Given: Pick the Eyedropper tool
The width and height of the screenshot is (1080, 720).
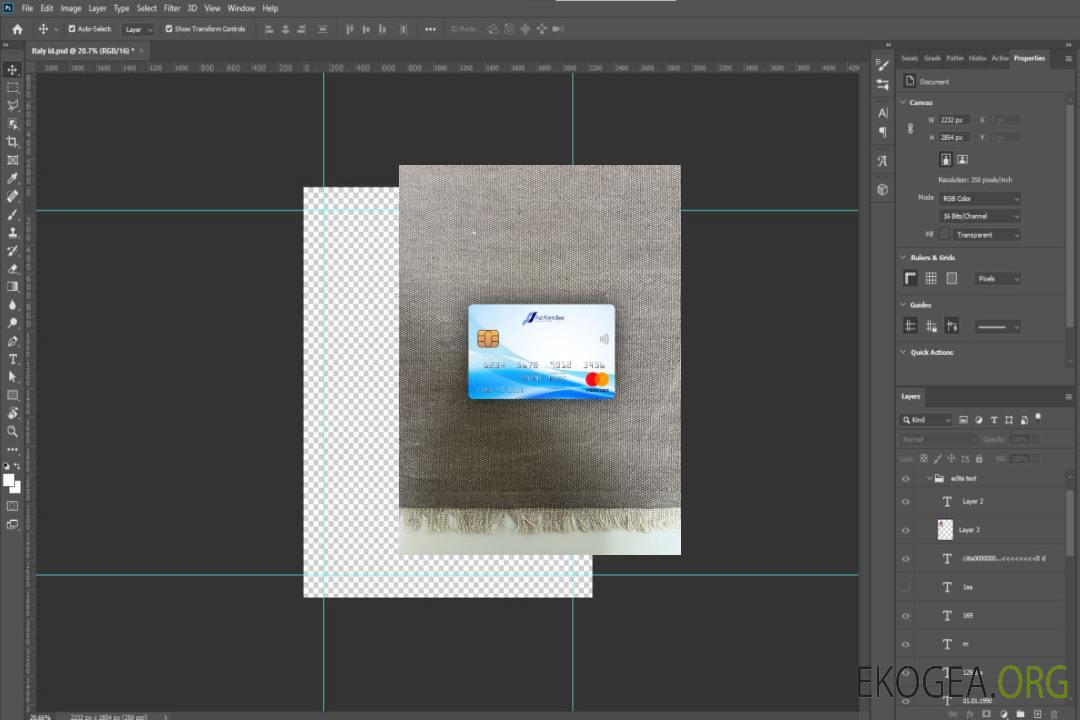Looking at the screenshot, I should 13,178.
